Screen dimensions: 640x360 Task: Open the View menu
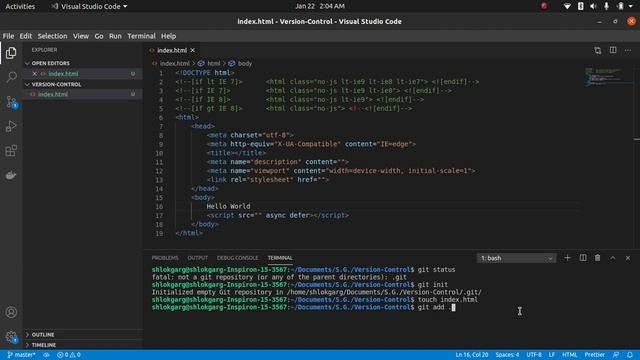click(x=81, y=36)
